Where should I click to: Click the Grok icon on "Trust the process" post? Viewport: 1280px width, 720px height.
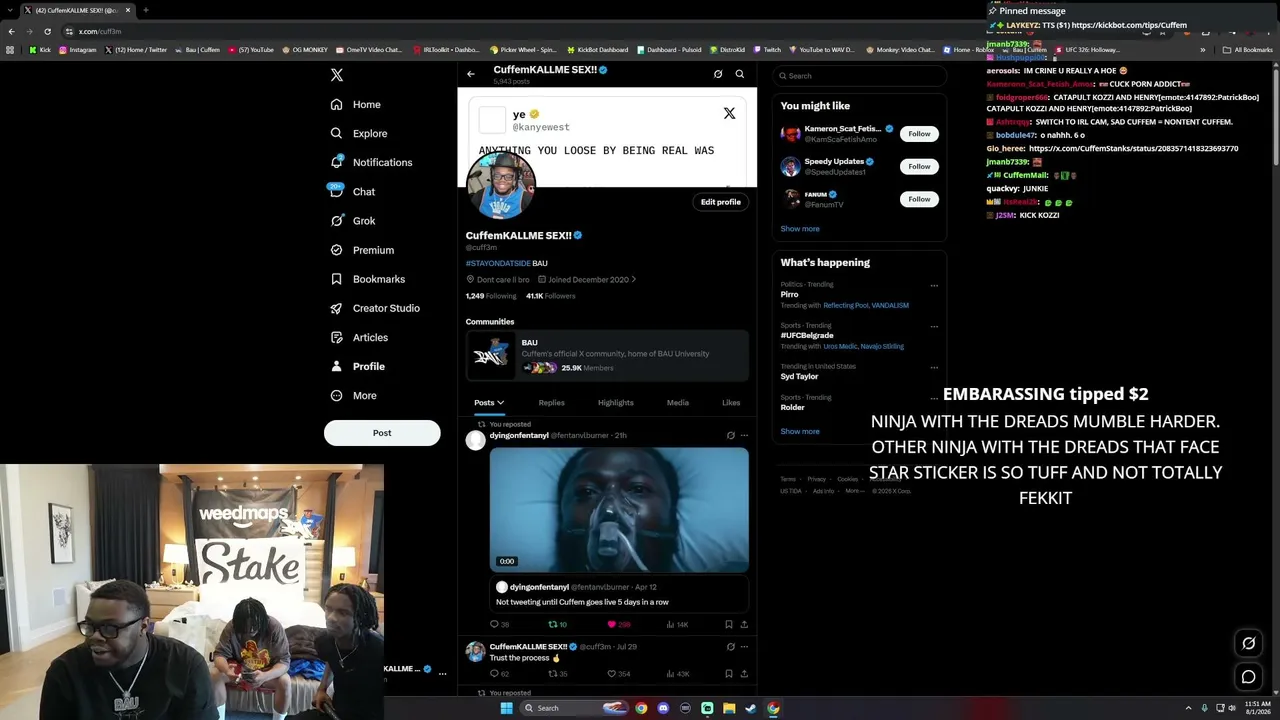730,646
